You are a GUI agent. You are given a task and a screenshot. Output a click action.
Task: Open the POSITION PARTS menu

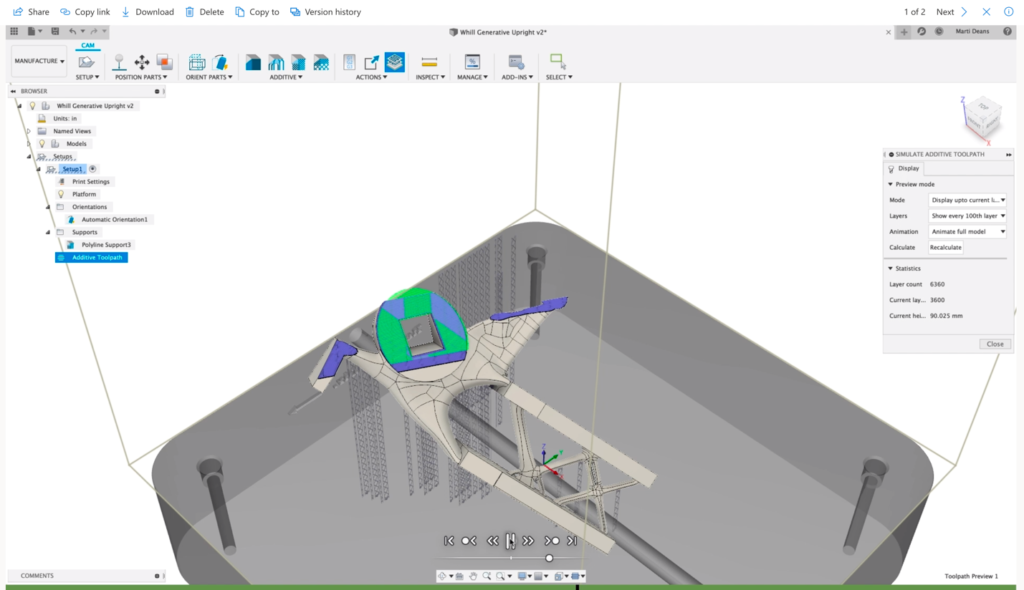tap(141, 77)
